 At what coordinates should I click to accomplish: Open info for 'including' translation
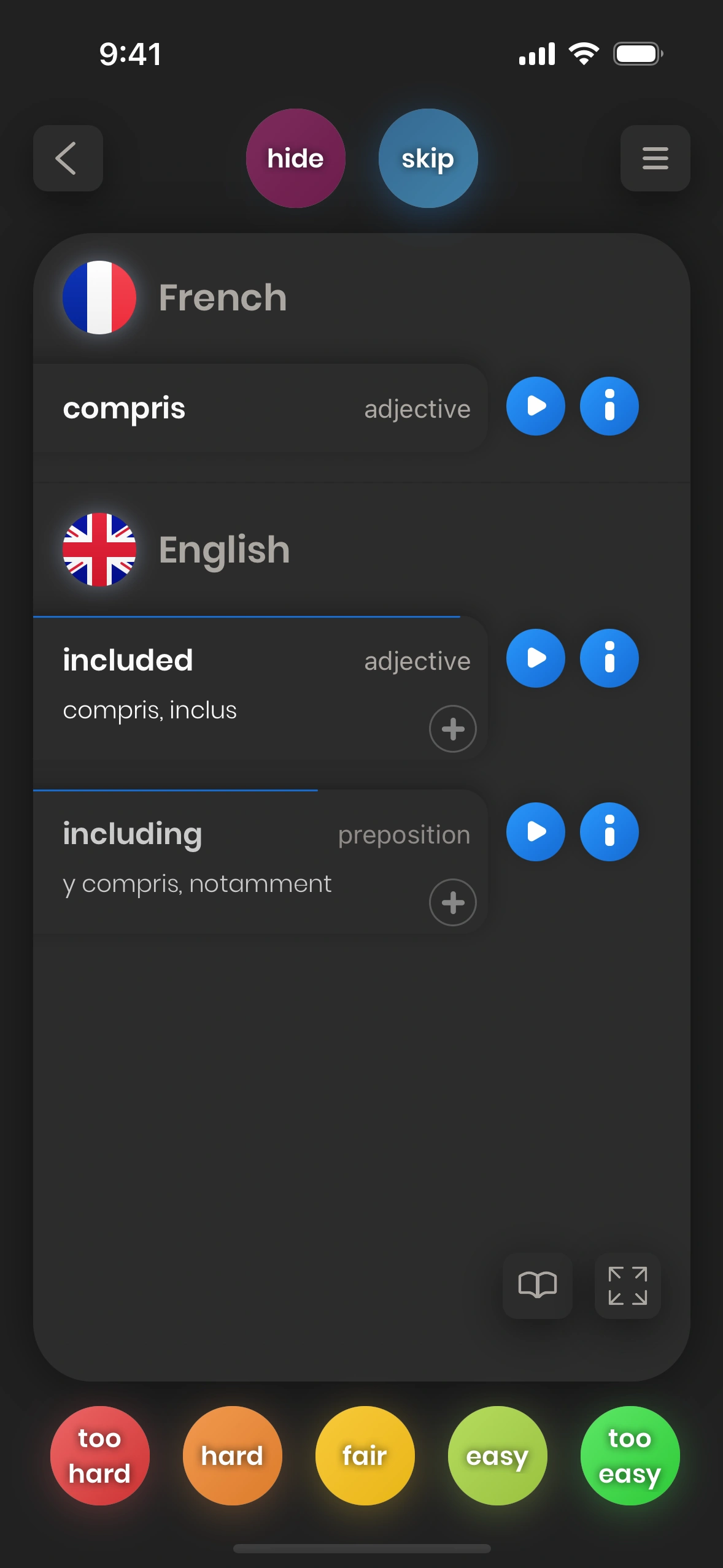(x=609, y=832)
